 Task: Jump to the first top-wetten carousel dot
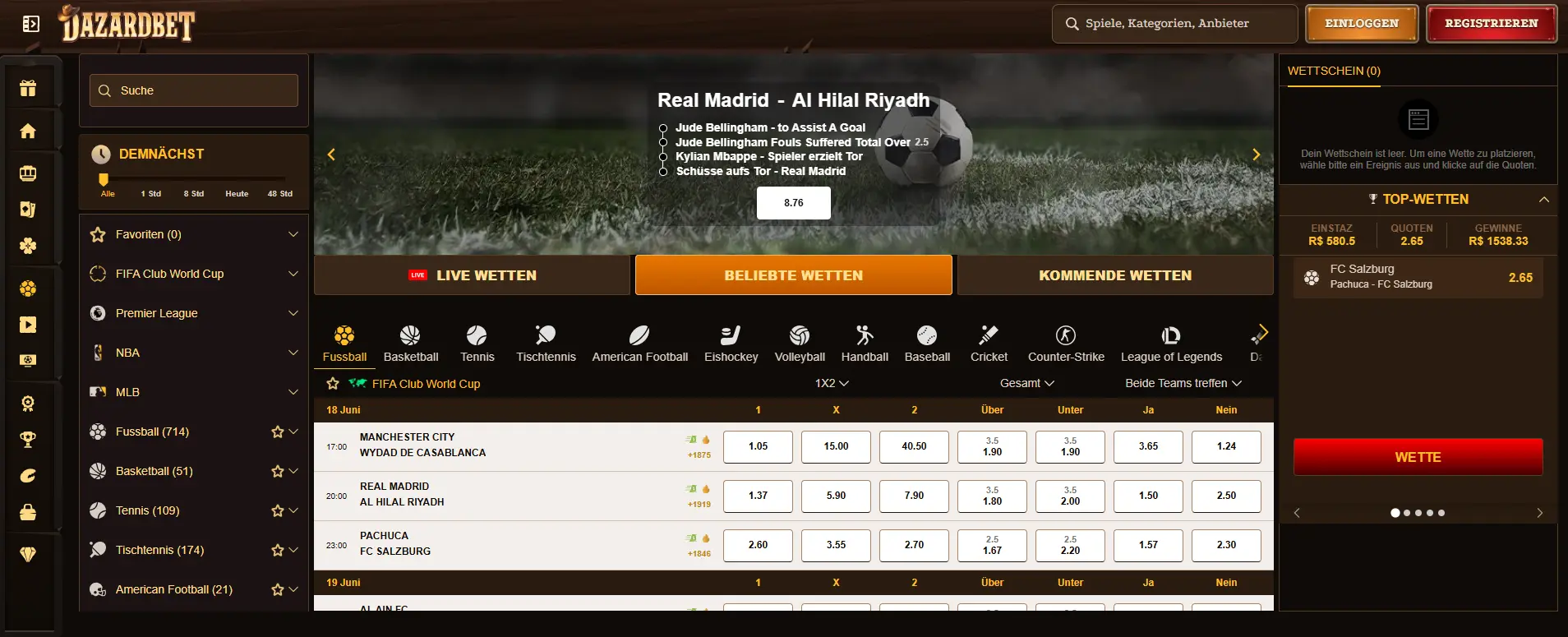[1395, 513]
